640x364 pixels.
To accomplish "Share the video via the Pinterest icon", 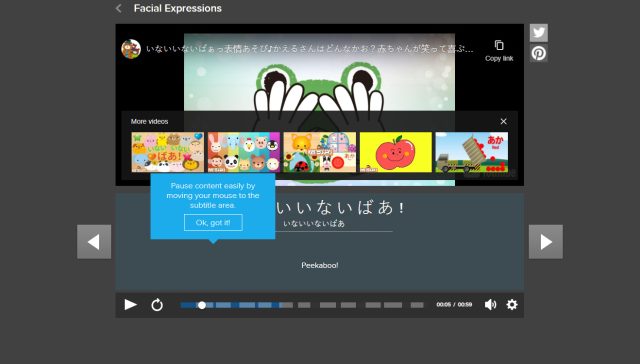I will pyautogui.click(x=539, y=53).
